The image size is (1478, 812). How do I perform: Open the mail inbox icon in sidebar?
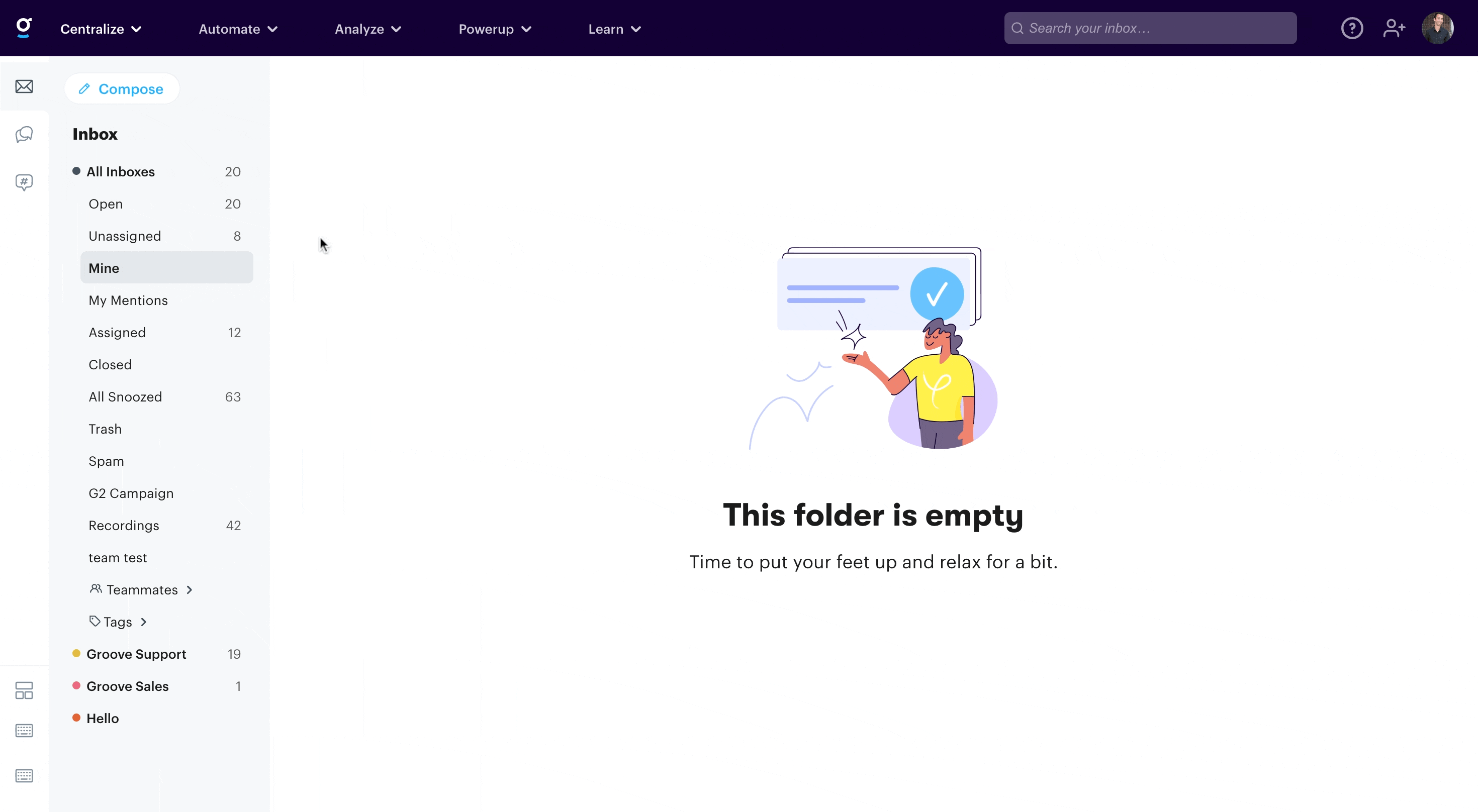tap(24, 86)
